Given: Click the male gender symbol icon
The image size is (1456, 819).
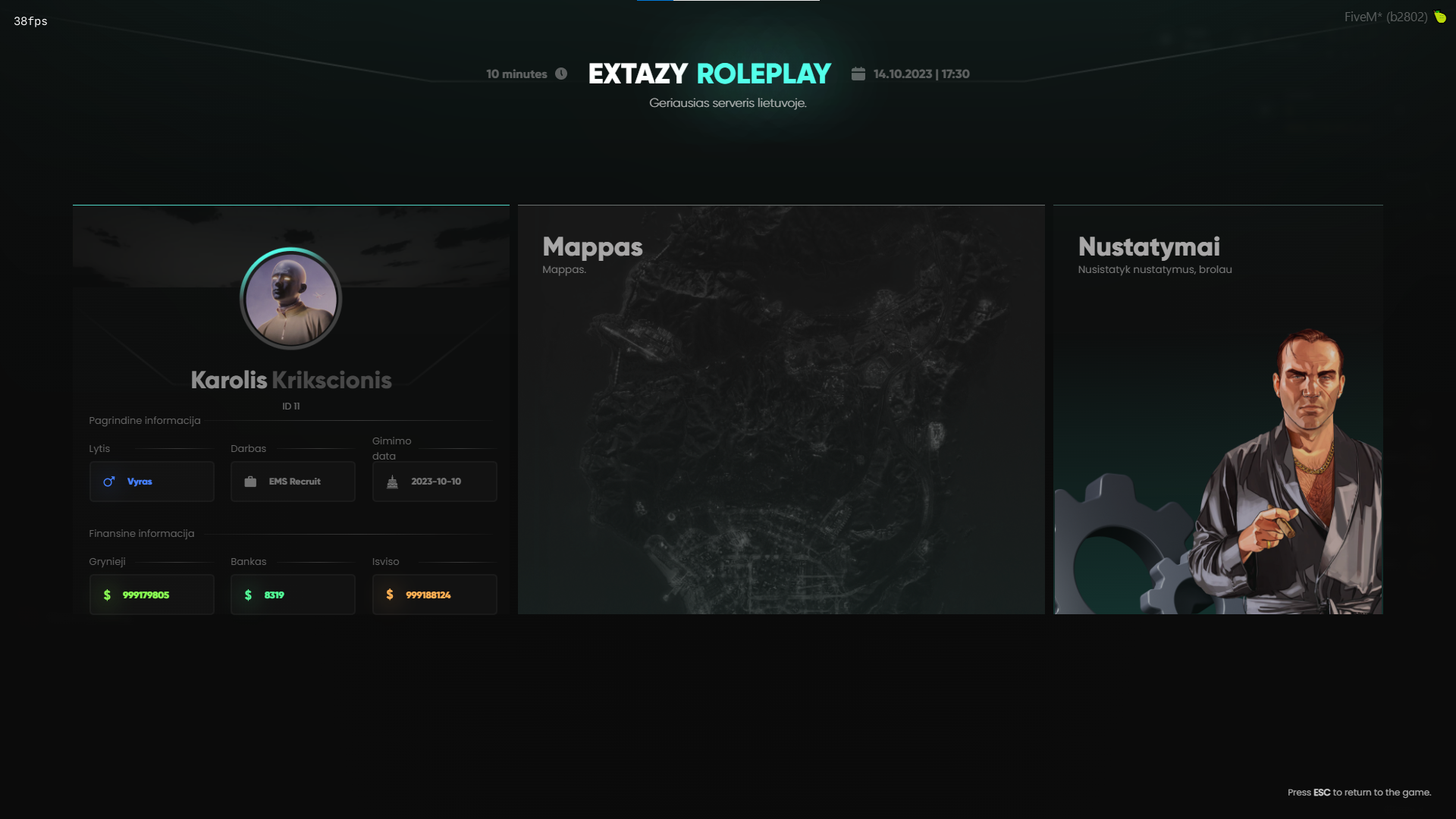Looking at the screenshot, I should click(109, 482).
